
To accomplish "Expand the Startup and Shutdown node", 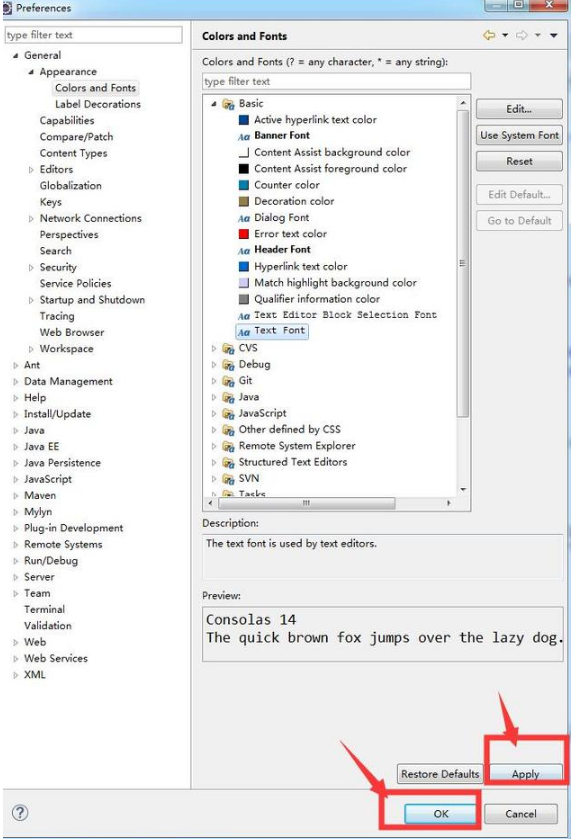I will coord(31,300).
